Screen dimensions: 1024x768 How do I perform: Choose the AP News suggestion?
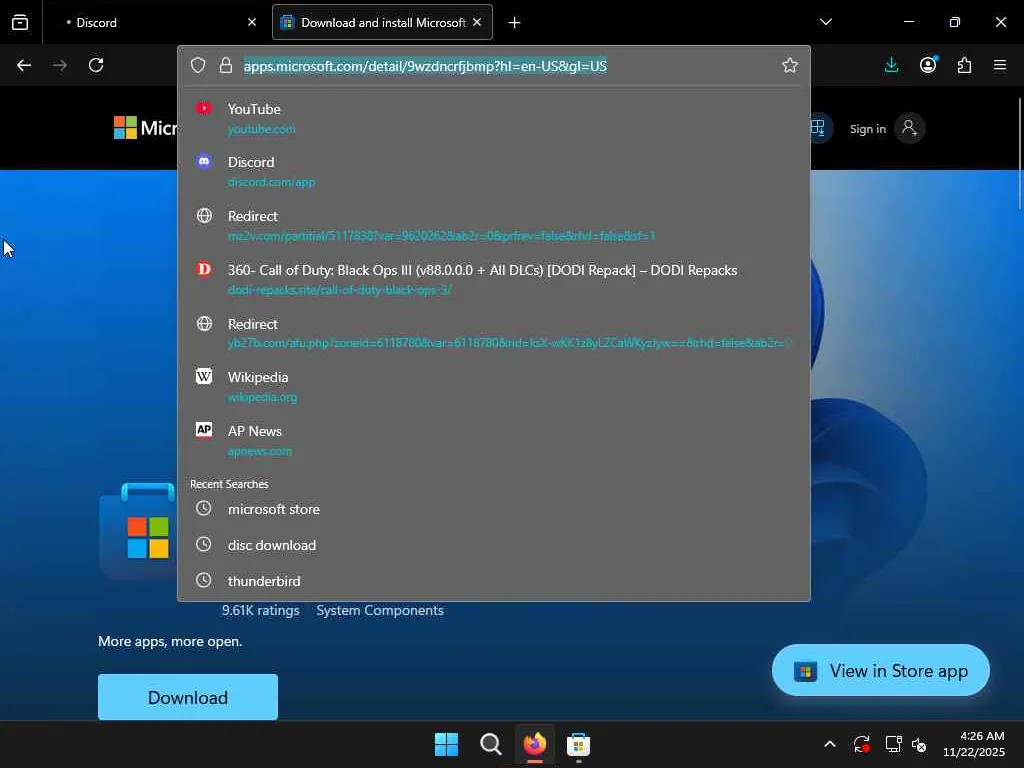coord(494,440)
